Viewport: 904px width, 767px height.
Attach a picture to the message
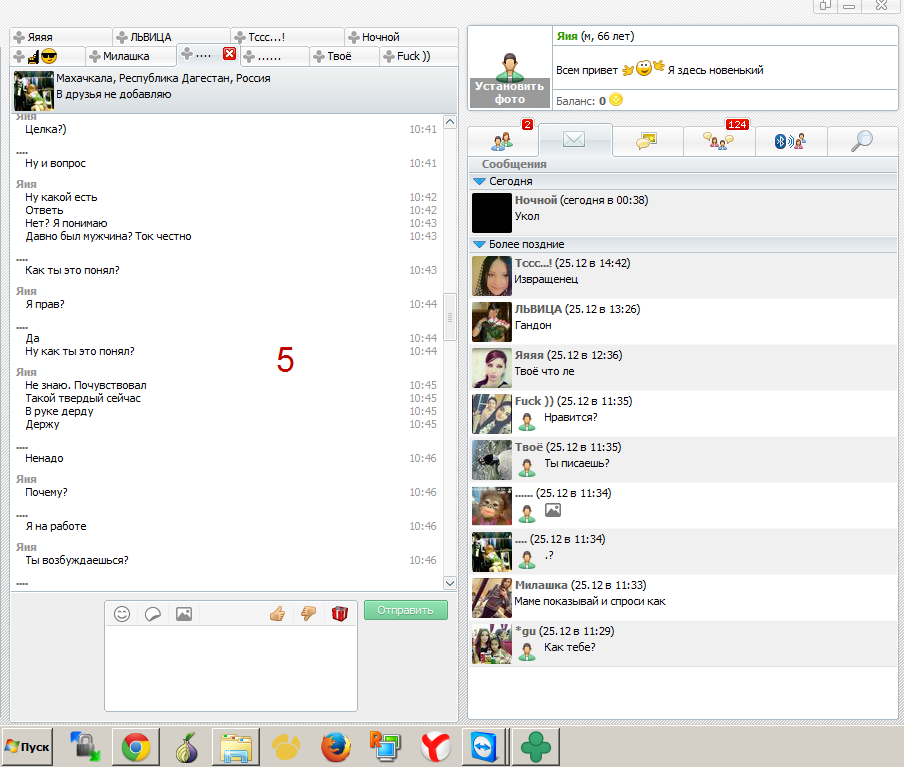[x=184, y=614]
